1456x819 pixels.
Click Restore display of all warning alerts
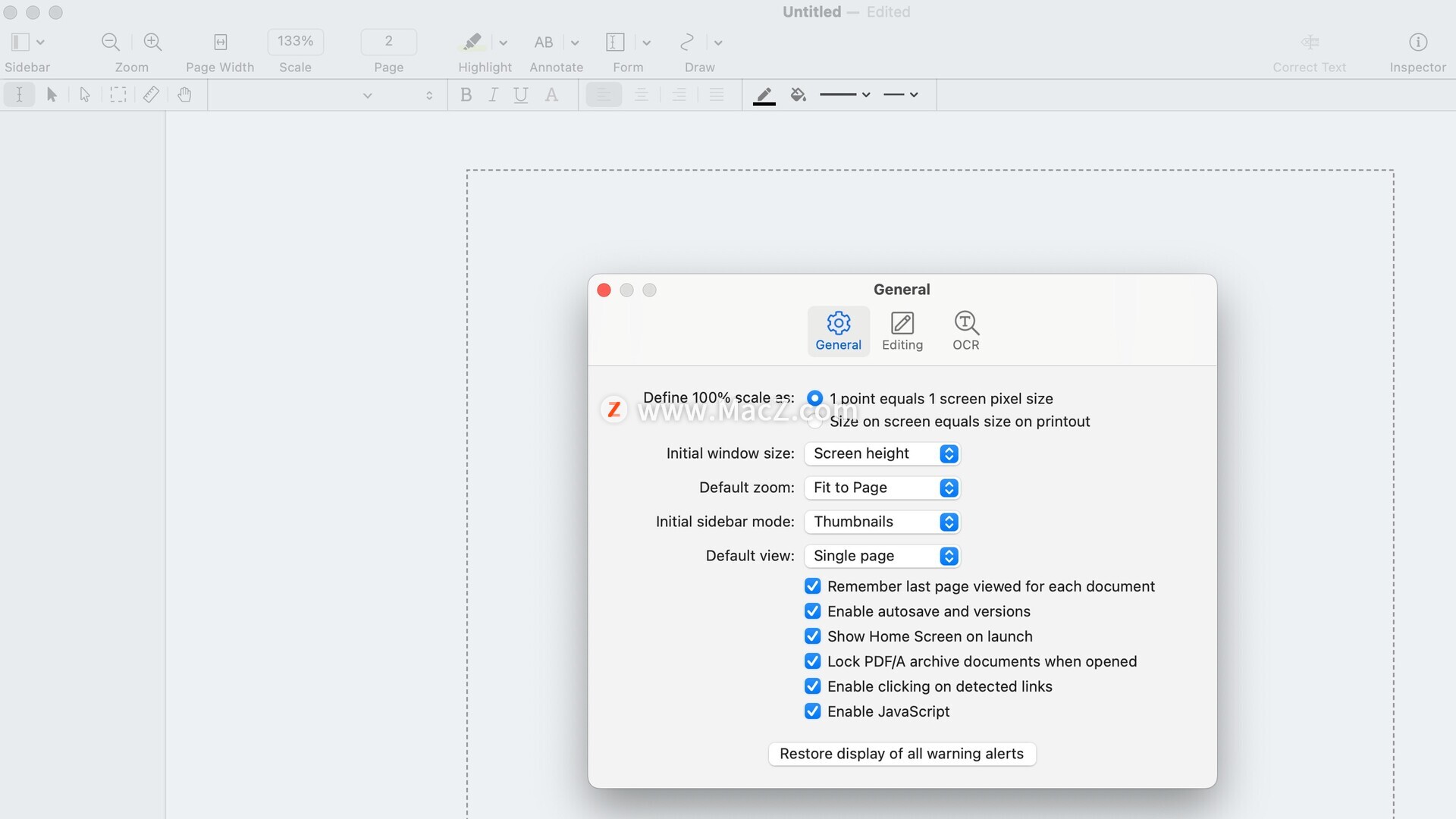(x=902, y=754)
